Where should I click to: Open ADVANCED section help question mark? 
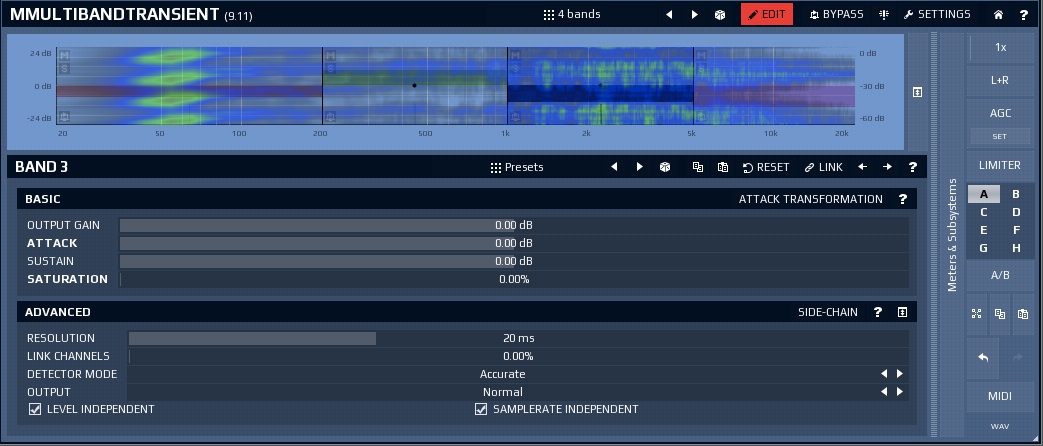(877, 312)
